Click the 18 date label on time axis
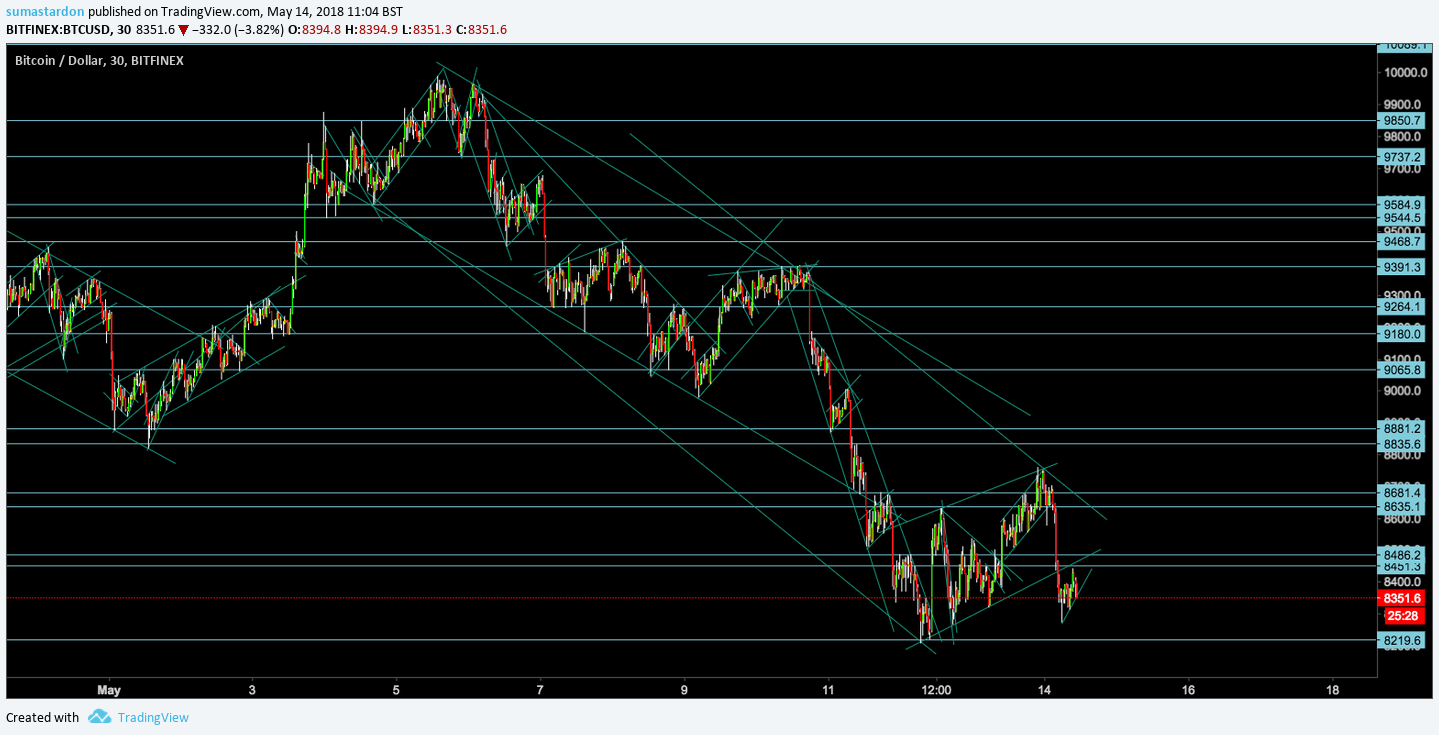Viewport: 1439px width, 735px height. [1333, 690]
